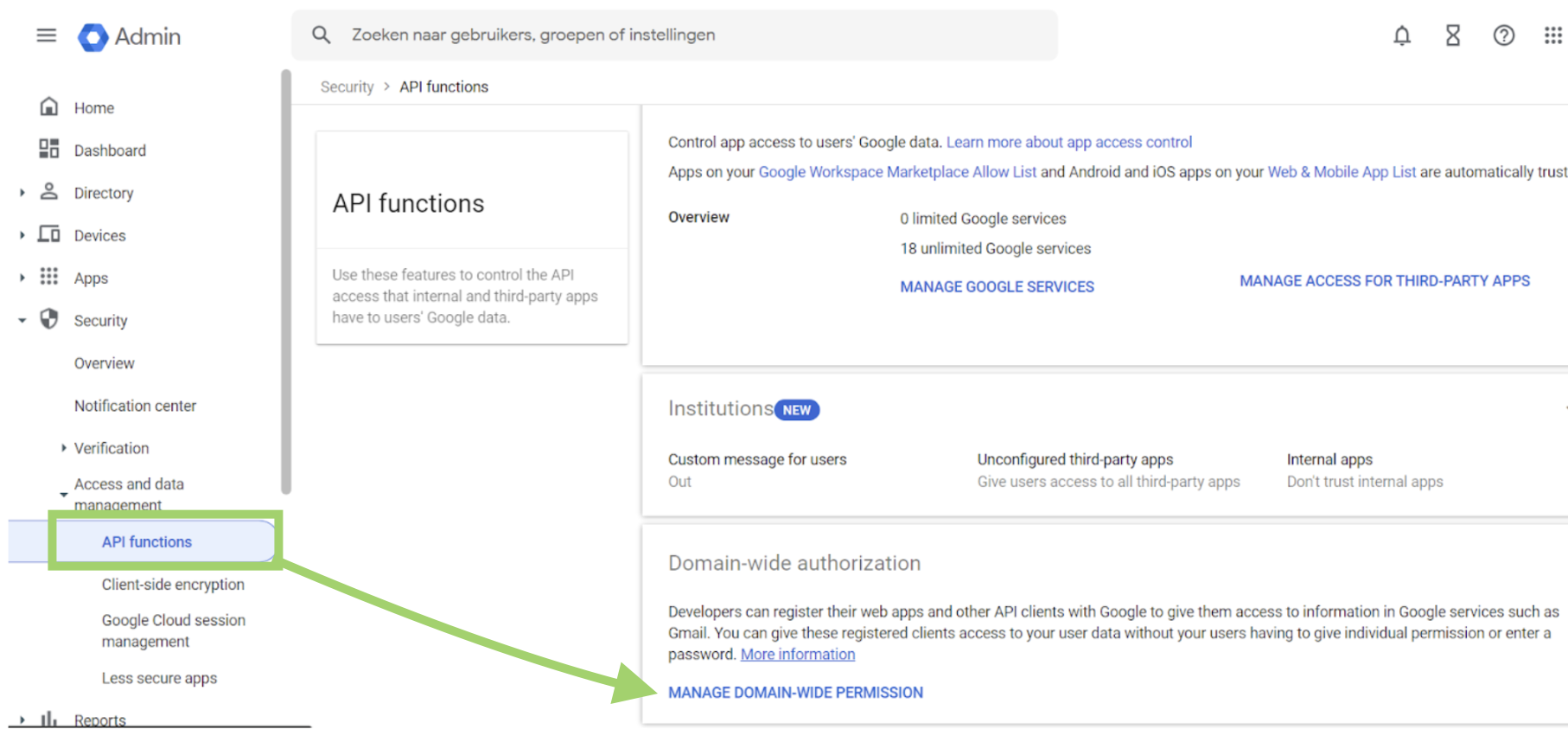Click the Home house icon
Image resolution: width=1568 pixels, height=742 pixels.
[x=49, y=106]
